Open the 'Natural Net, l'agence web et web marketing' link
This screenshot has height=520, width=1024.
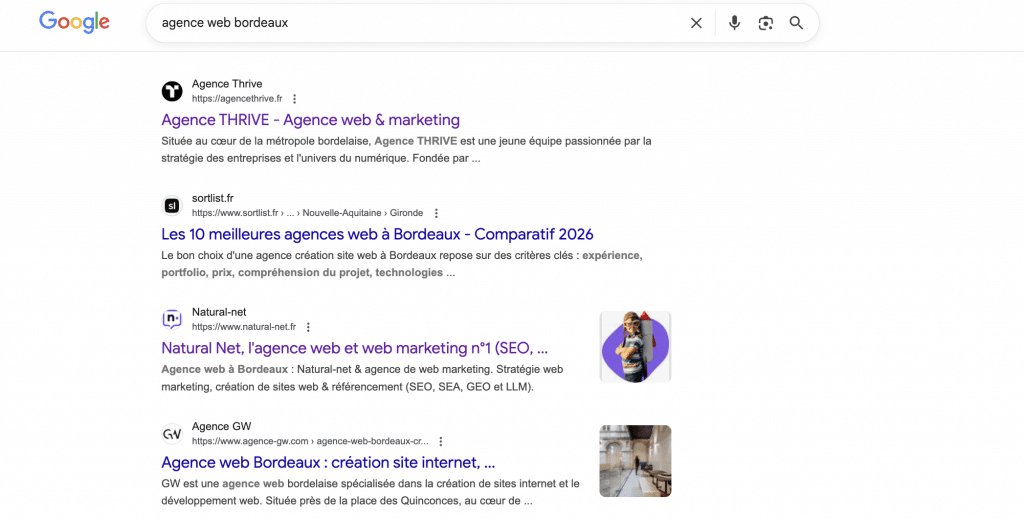pyautogui.click(x=355, y=348)
